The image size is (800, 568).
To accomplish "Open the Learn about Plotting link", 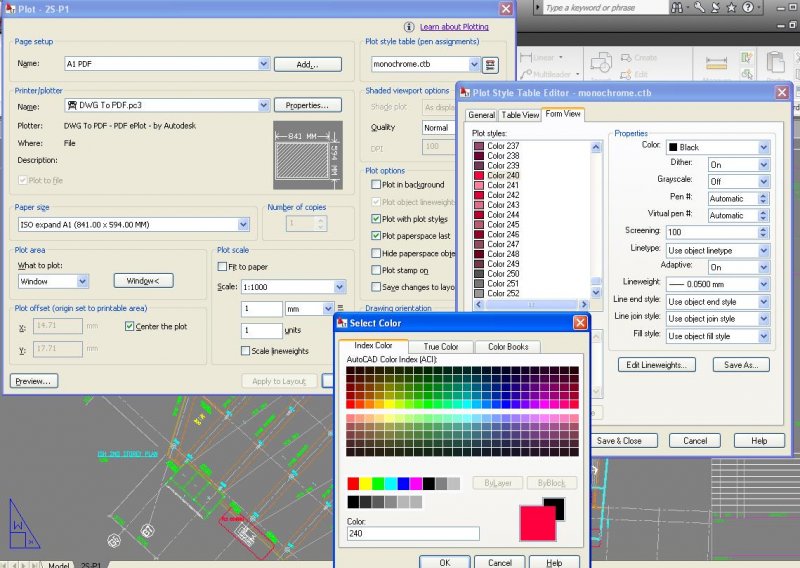I will tap(453, 26).
